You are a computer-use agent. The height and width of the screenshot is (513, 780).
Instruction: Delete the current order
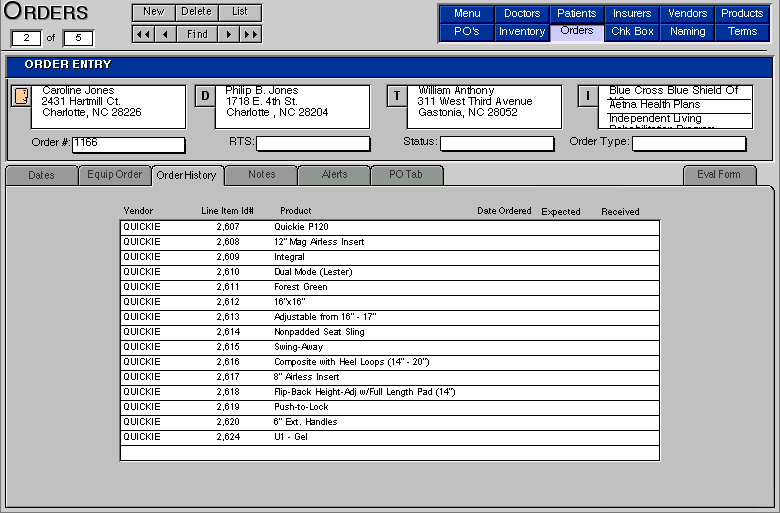196,12
